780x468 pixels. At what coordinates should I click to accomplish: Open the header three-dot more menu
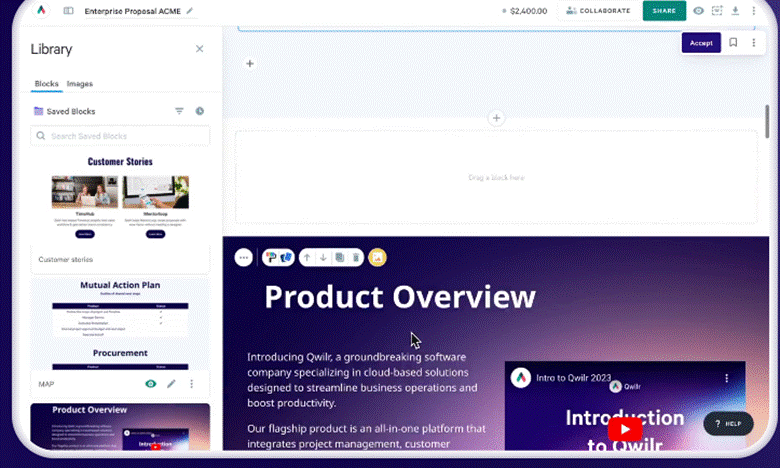[754, 10]
